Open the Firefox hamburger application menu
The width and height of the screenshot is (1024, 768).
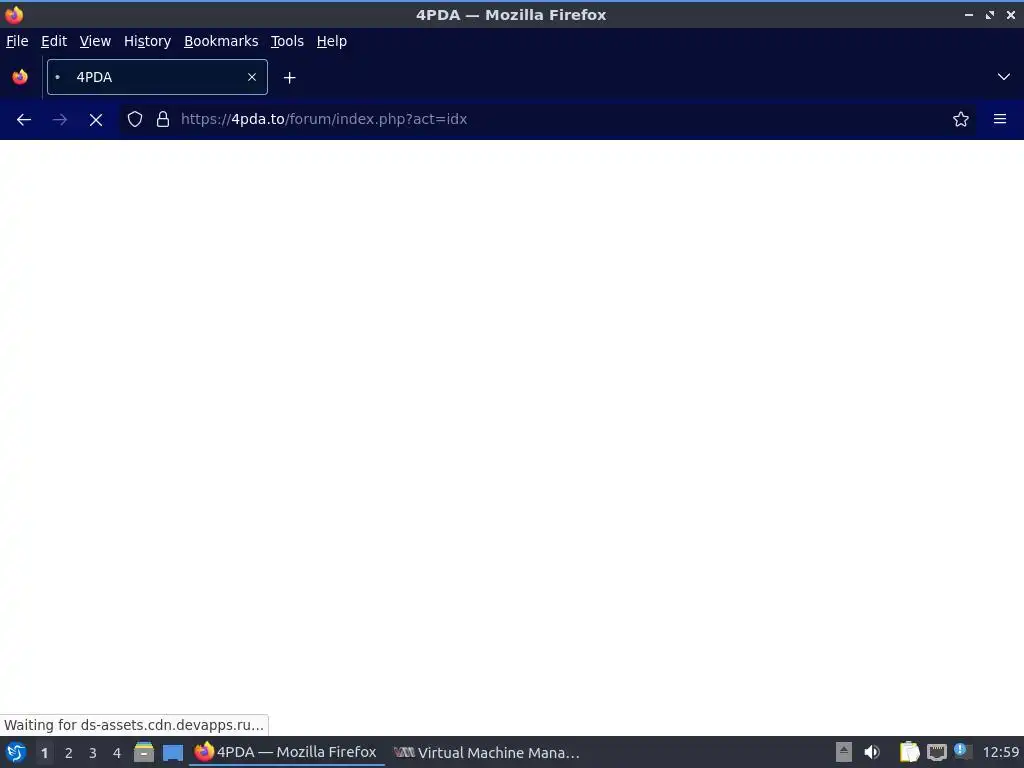click(x=1000, y=119)
